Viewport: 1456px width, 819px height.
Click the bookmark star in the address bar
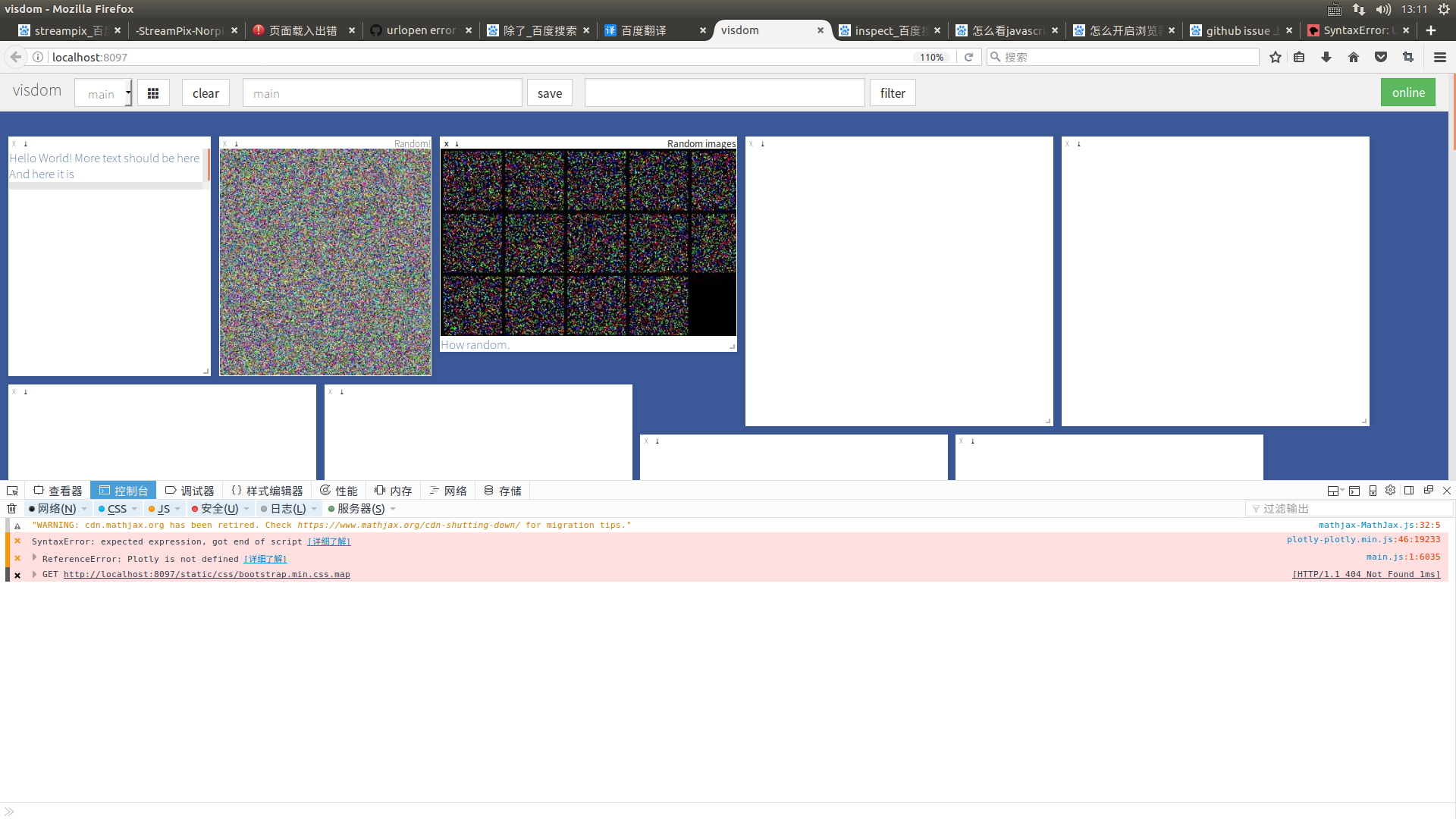click(1276, 57)
